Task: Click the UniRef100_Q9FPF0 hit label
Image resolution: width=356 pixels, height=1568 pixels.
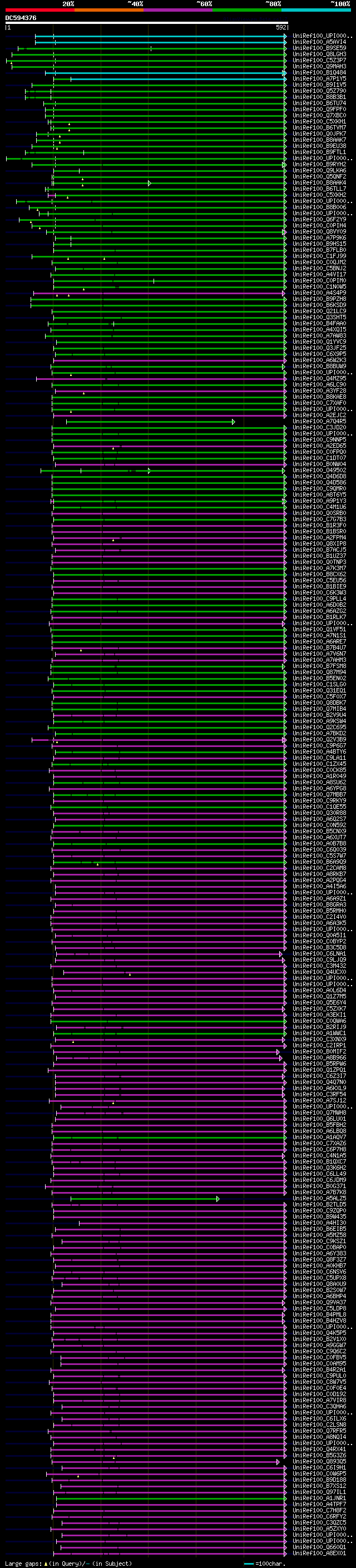Action: click(x=319, y=109)
